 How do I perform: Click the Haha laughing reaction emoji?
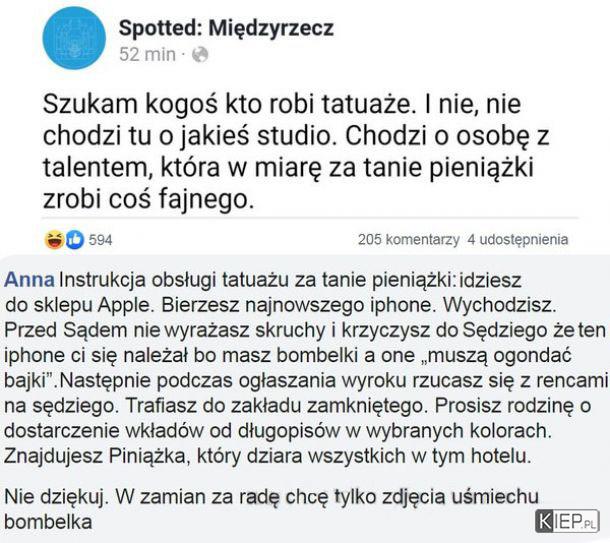tap(54, 240)
